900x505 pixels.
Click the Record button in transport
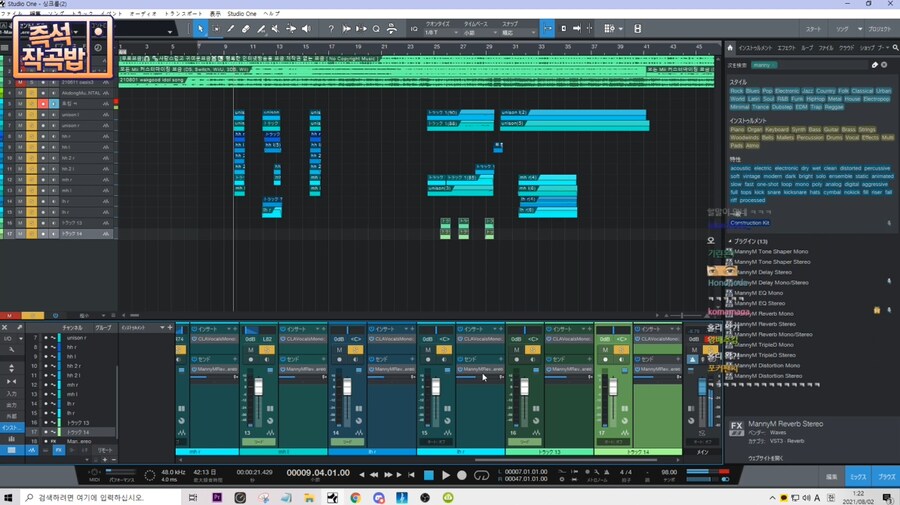[x=462, y=475]
